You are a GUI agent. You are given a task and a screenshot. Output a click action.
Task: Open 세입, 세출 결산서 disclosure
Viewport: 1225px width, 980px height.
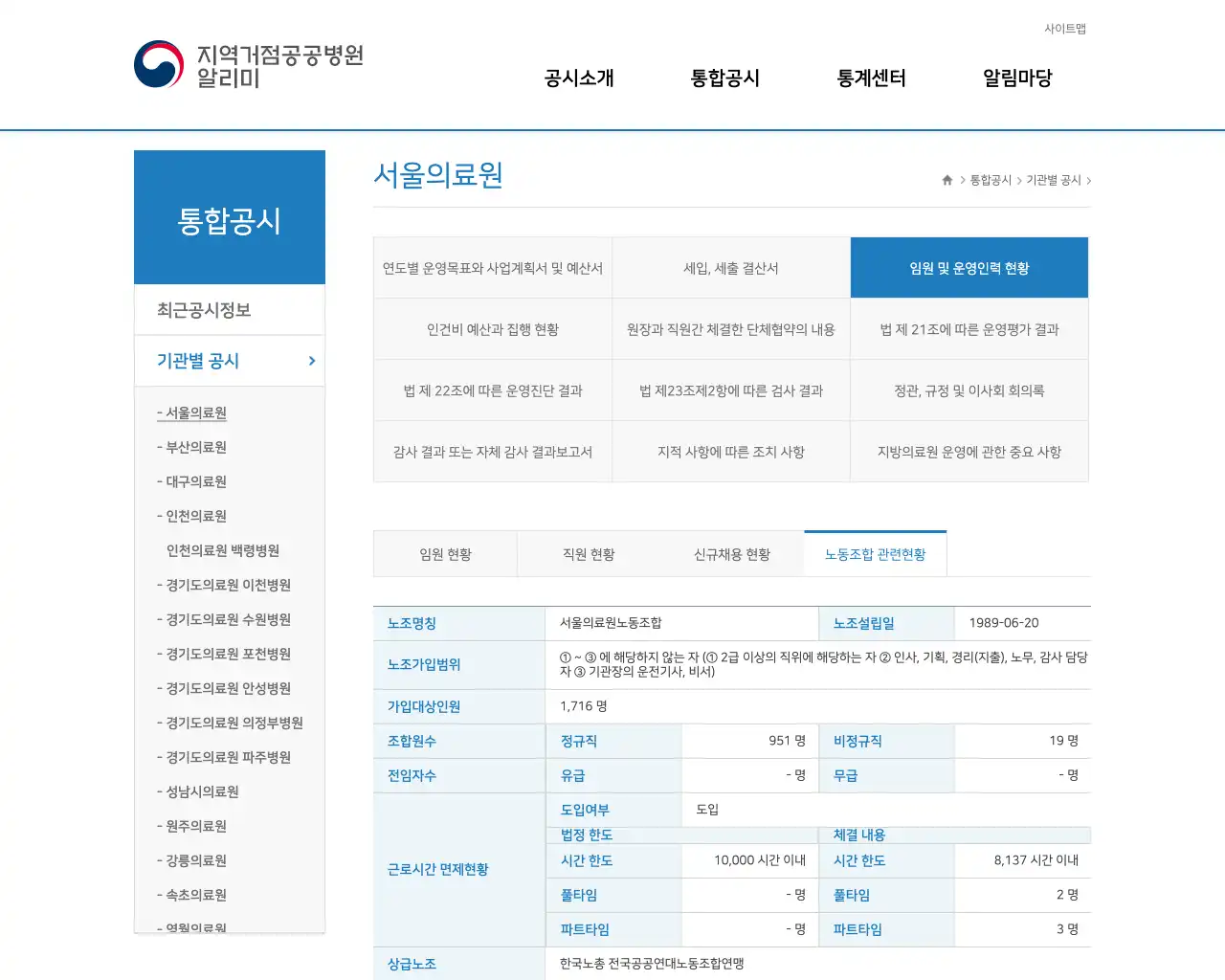pos(731,268)
